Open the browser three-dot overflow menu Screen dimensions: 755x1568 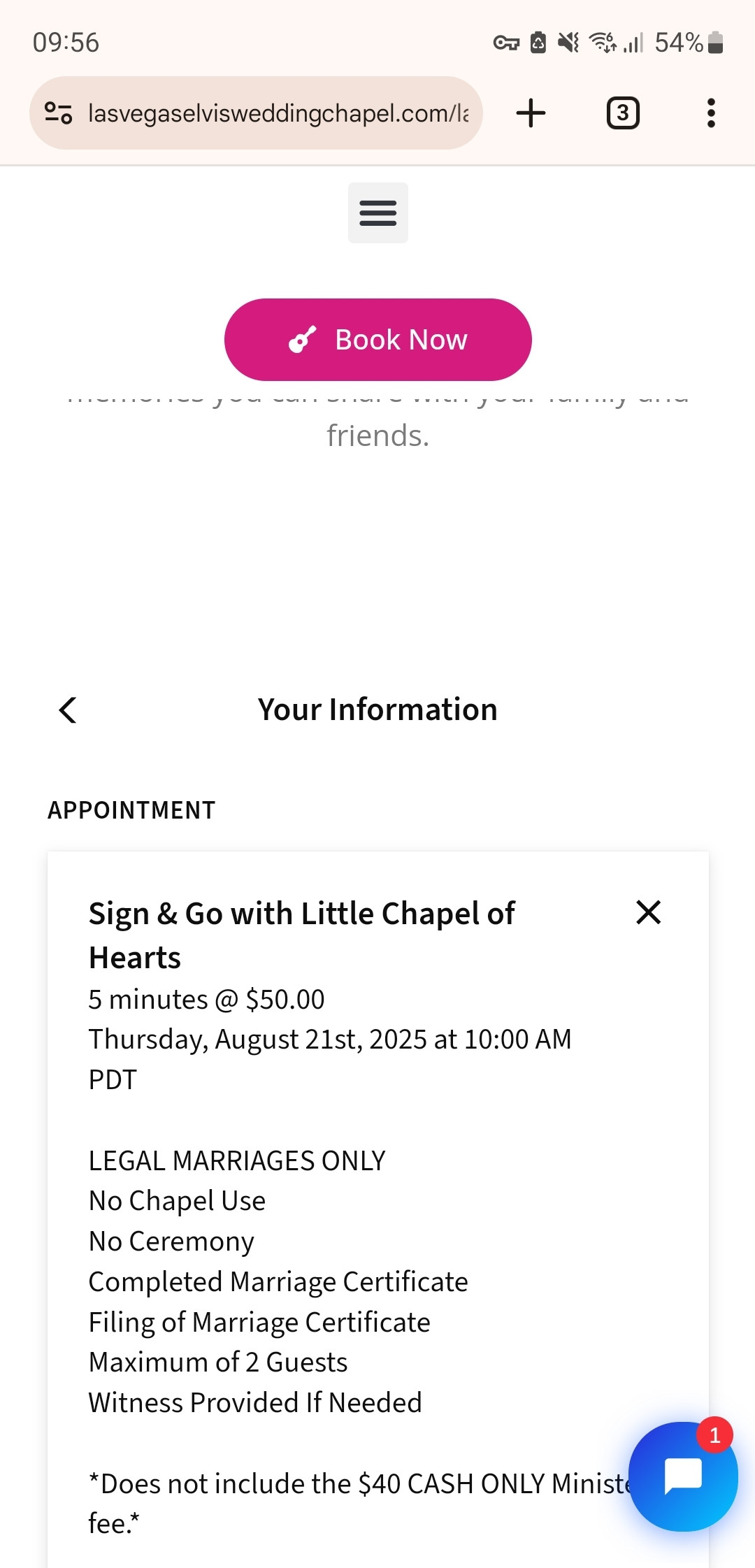[711, 113]
